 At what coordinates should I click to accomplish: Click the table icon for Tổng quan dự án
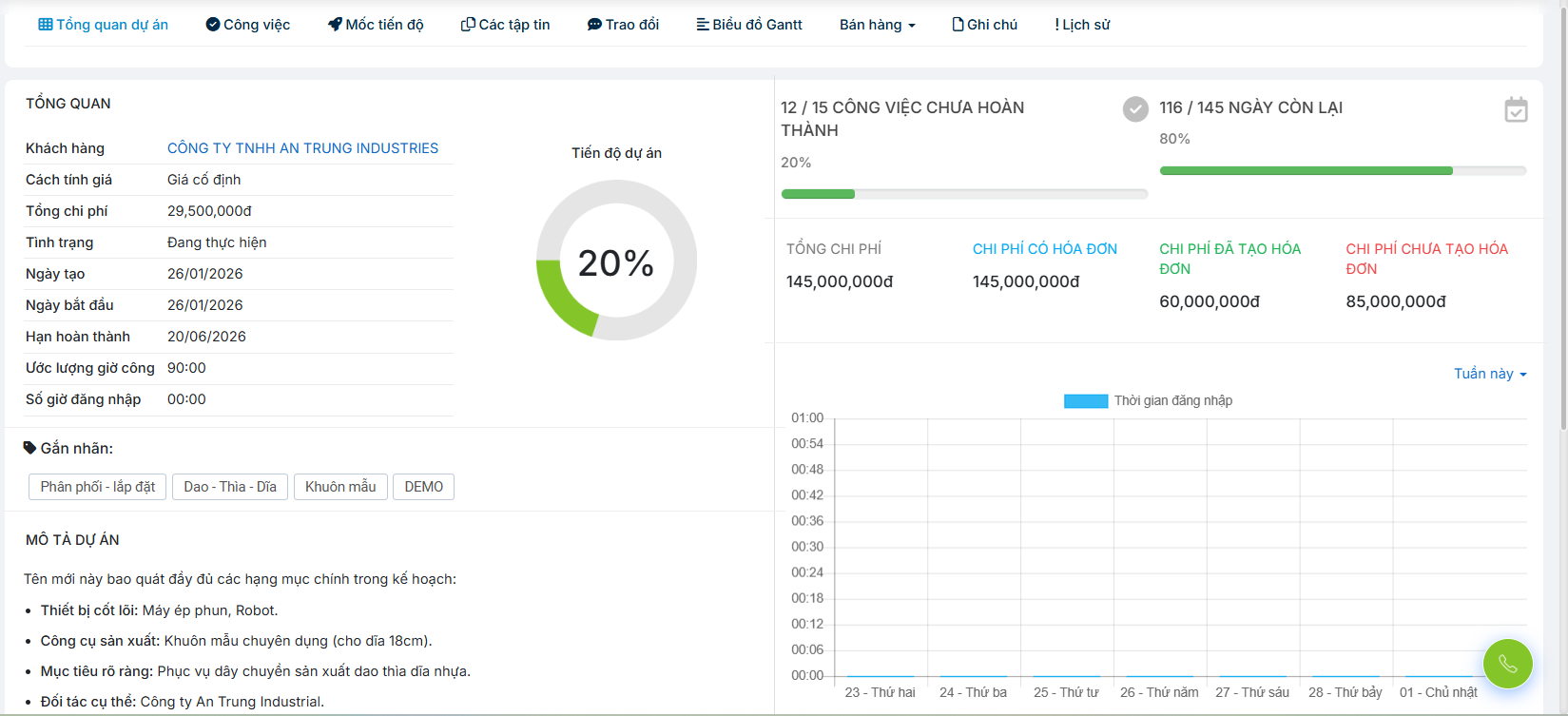click(46, 25)
